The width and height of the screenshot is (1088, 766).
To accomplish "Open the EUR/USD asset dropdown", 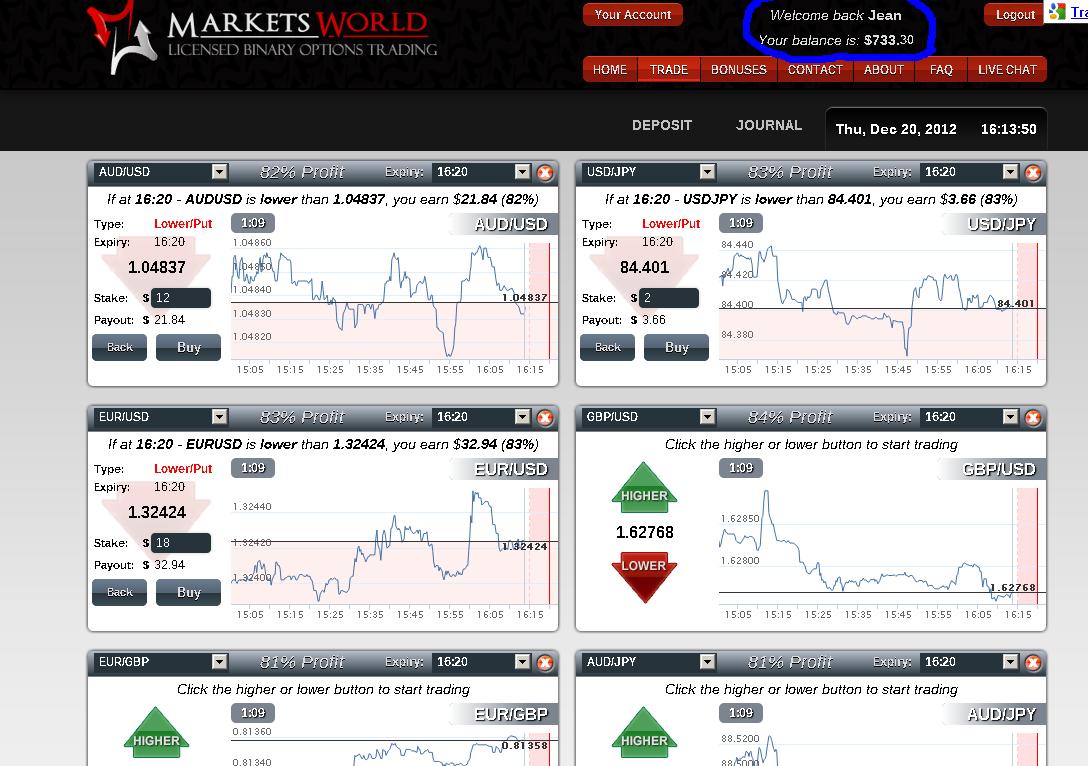I will pyautogui.click(x=219, y=416).
